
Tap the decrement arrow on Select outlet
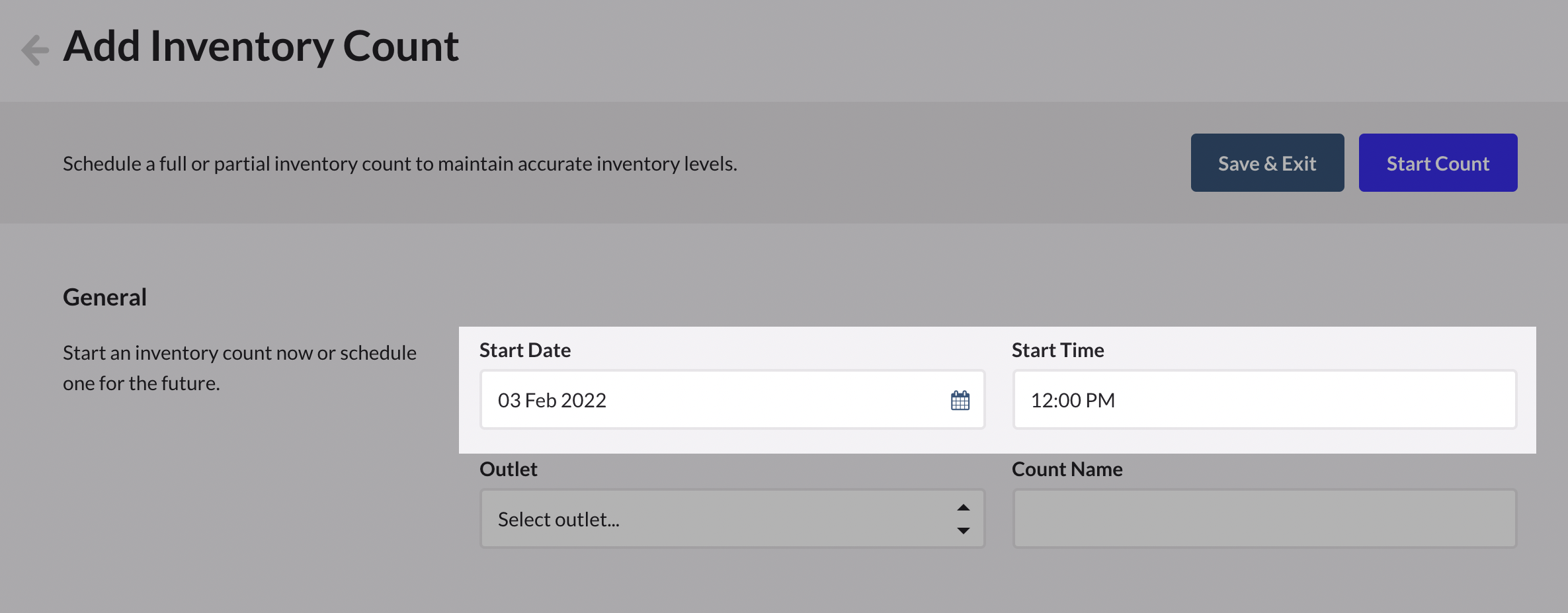(x=964, y=530)
